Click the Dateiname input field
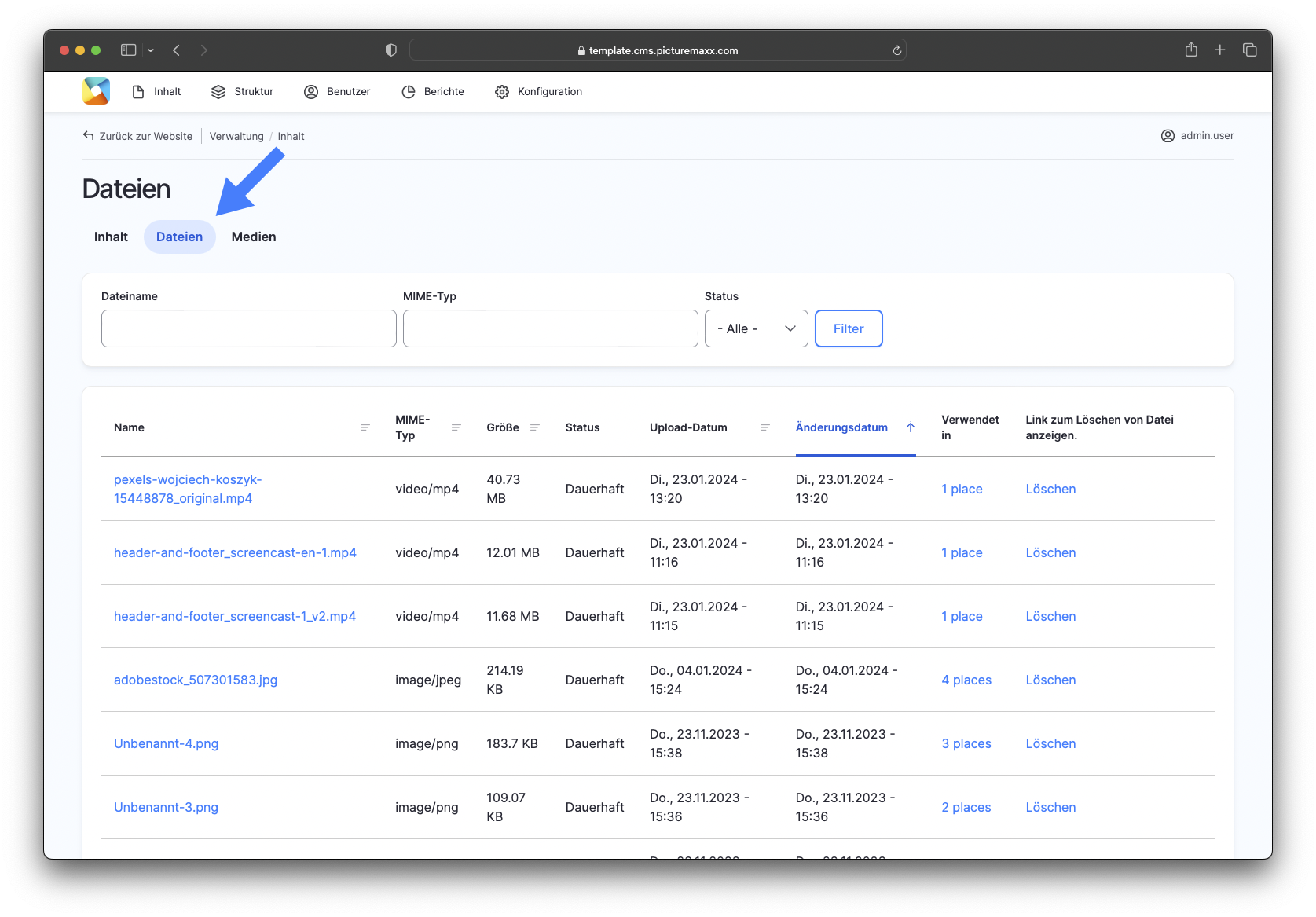This screenshot has width=1316, height=917. 249,328
